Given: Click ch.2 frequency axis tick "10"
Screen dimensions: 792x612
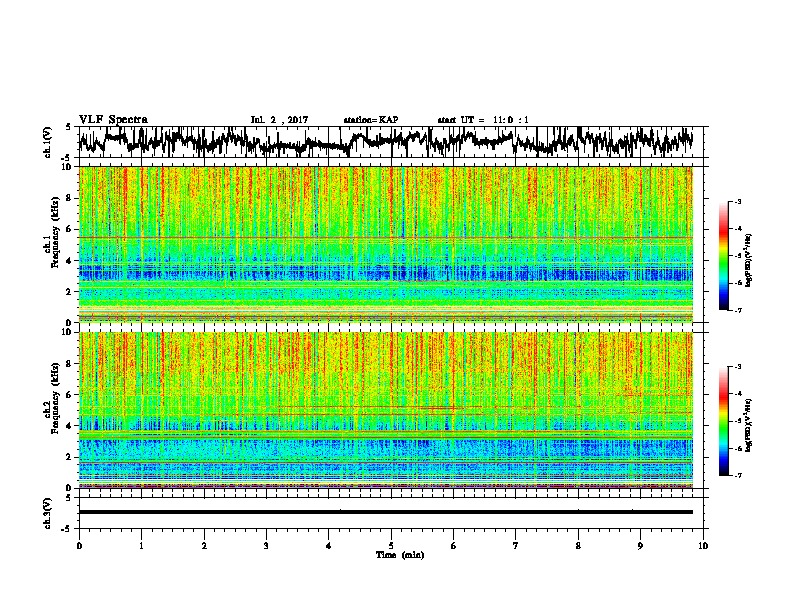Looking at the screenshot, I should (x=68, y=332).
